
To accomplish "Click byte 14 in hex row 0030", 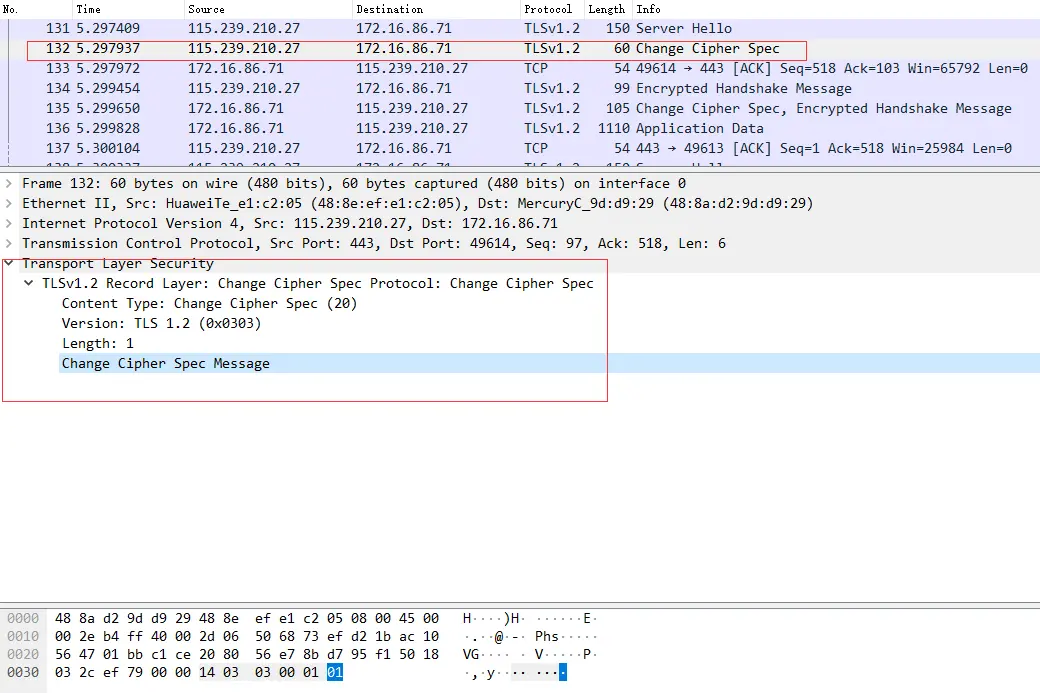I will click(x=207, y=672).
